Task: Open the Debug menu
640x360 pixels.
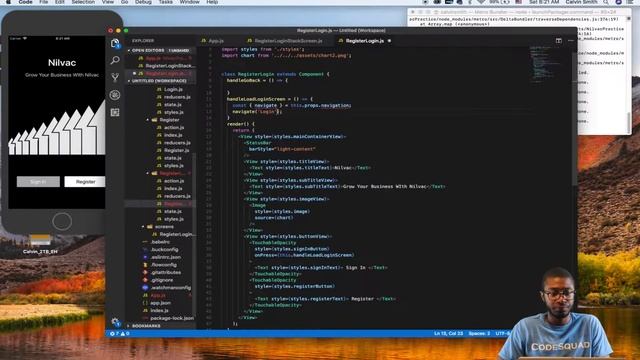Action: [143, 2]
